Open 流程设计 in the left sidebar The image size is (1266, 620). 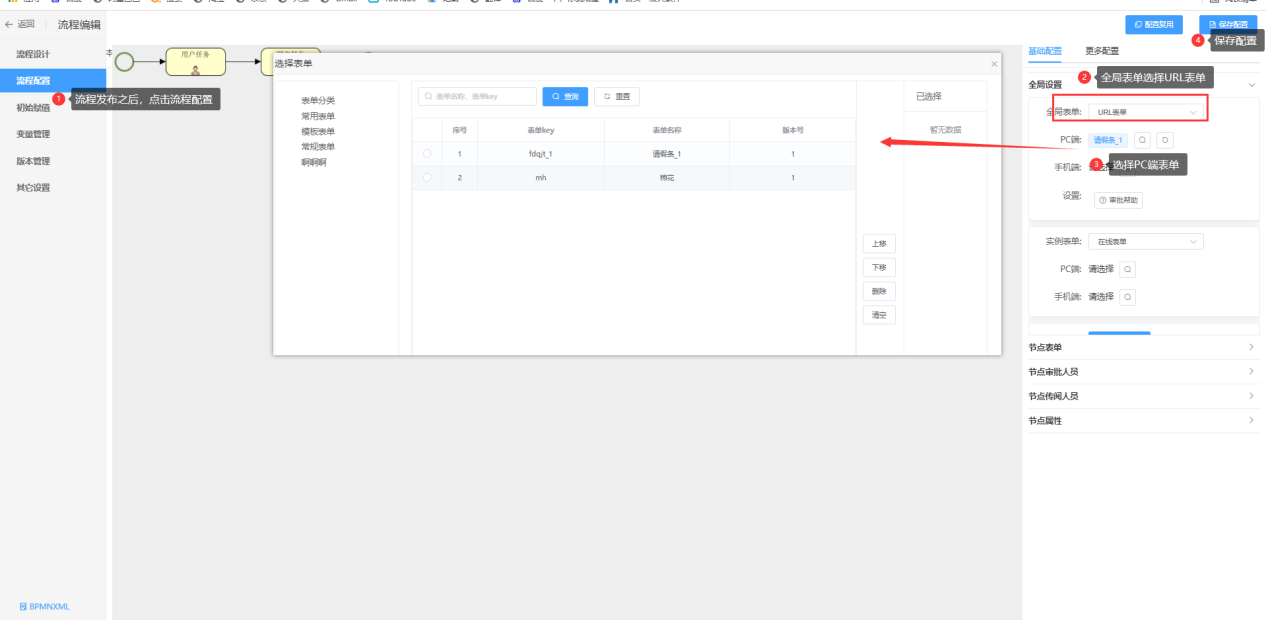[x=33, y=53]
